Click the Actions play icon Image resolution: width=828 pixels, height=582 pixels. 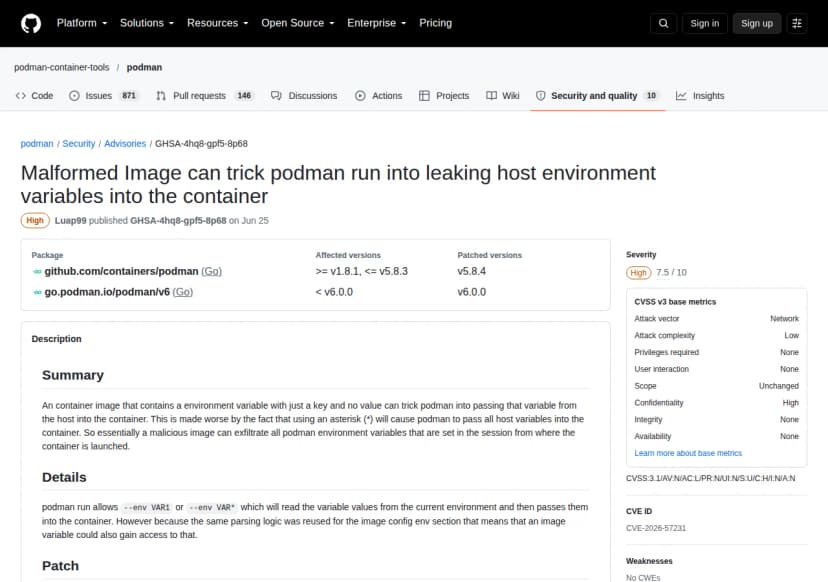360,96
